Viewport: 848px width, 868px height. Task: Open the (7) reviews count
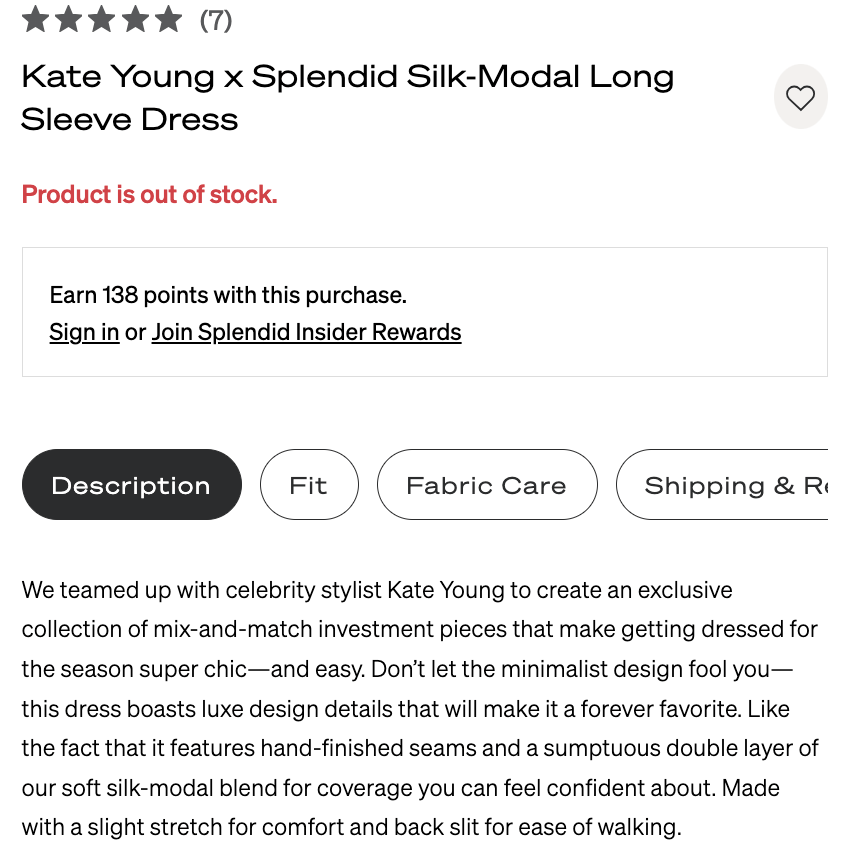coord(216,19)
